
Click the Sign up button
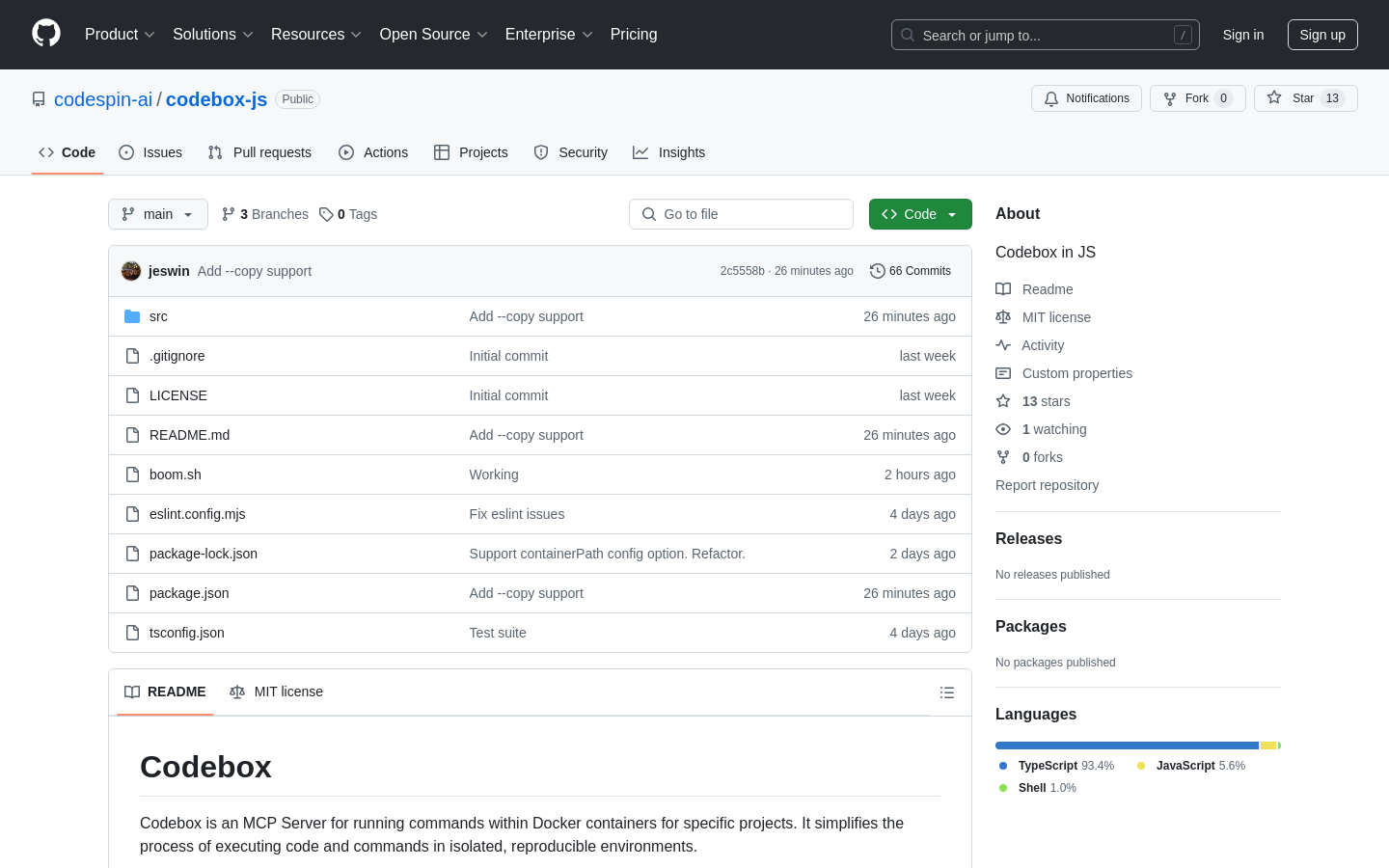[x=1322, y=35]
